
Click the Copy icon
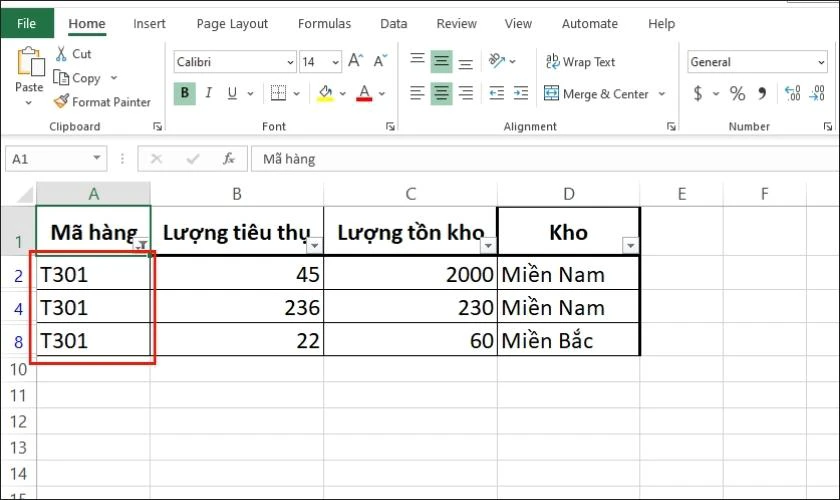click(x=61, y=78)
